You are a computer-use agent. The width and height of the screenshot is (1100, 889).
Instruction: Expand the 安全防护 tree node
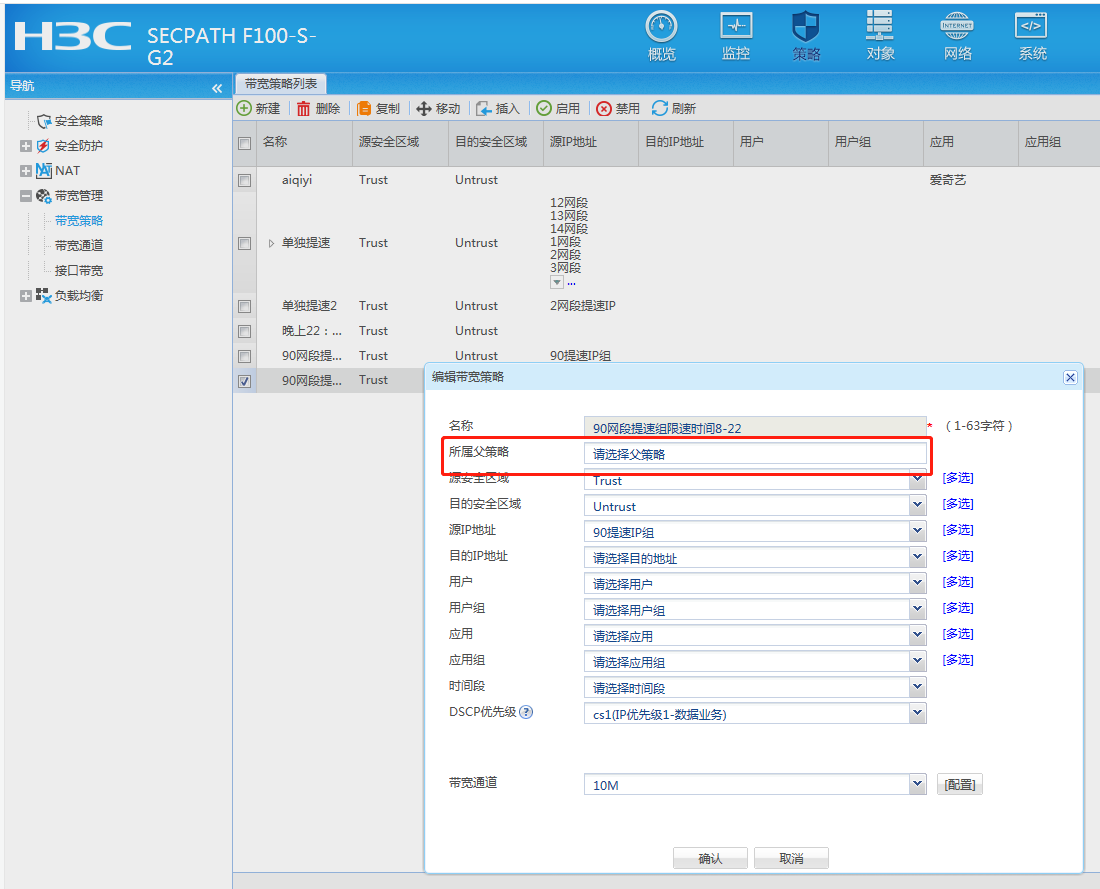(26, 146)
